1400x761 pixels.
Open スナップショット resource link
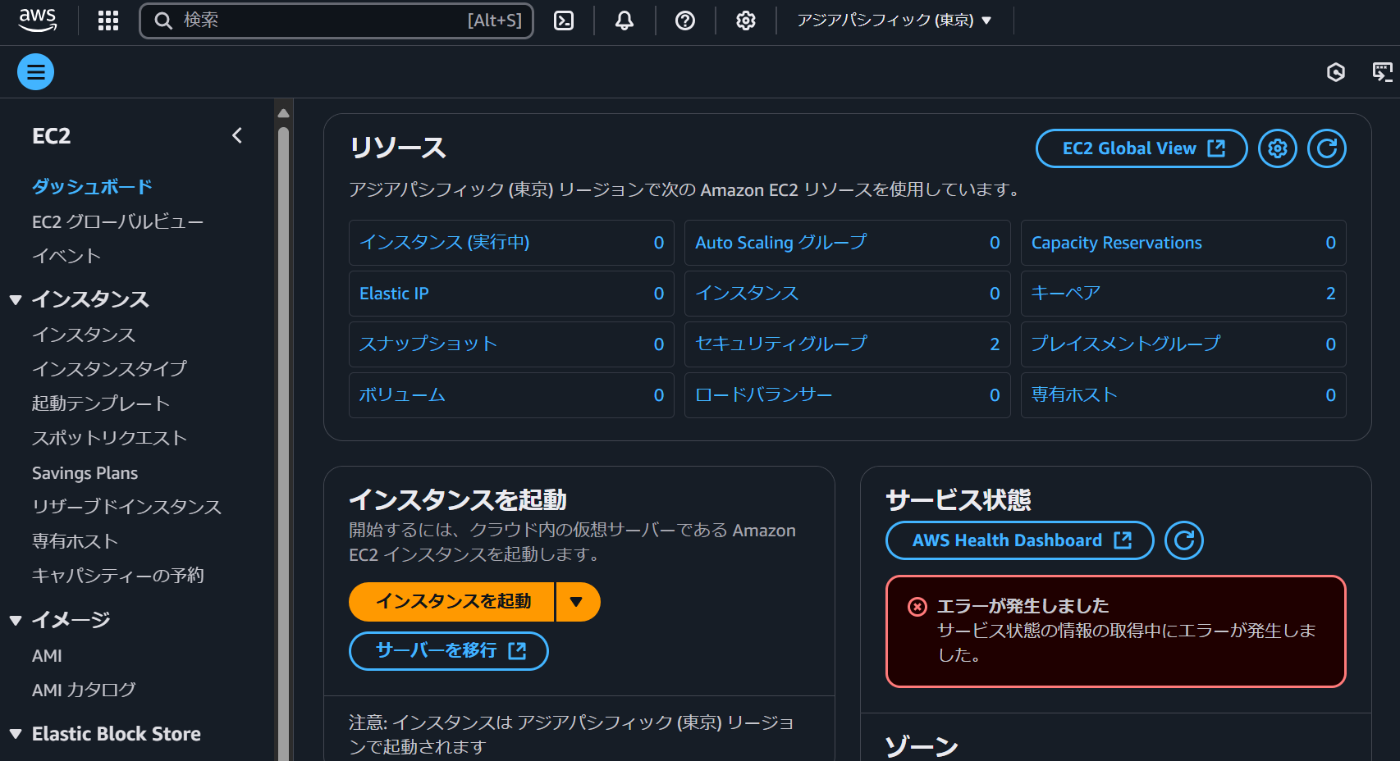428,344
